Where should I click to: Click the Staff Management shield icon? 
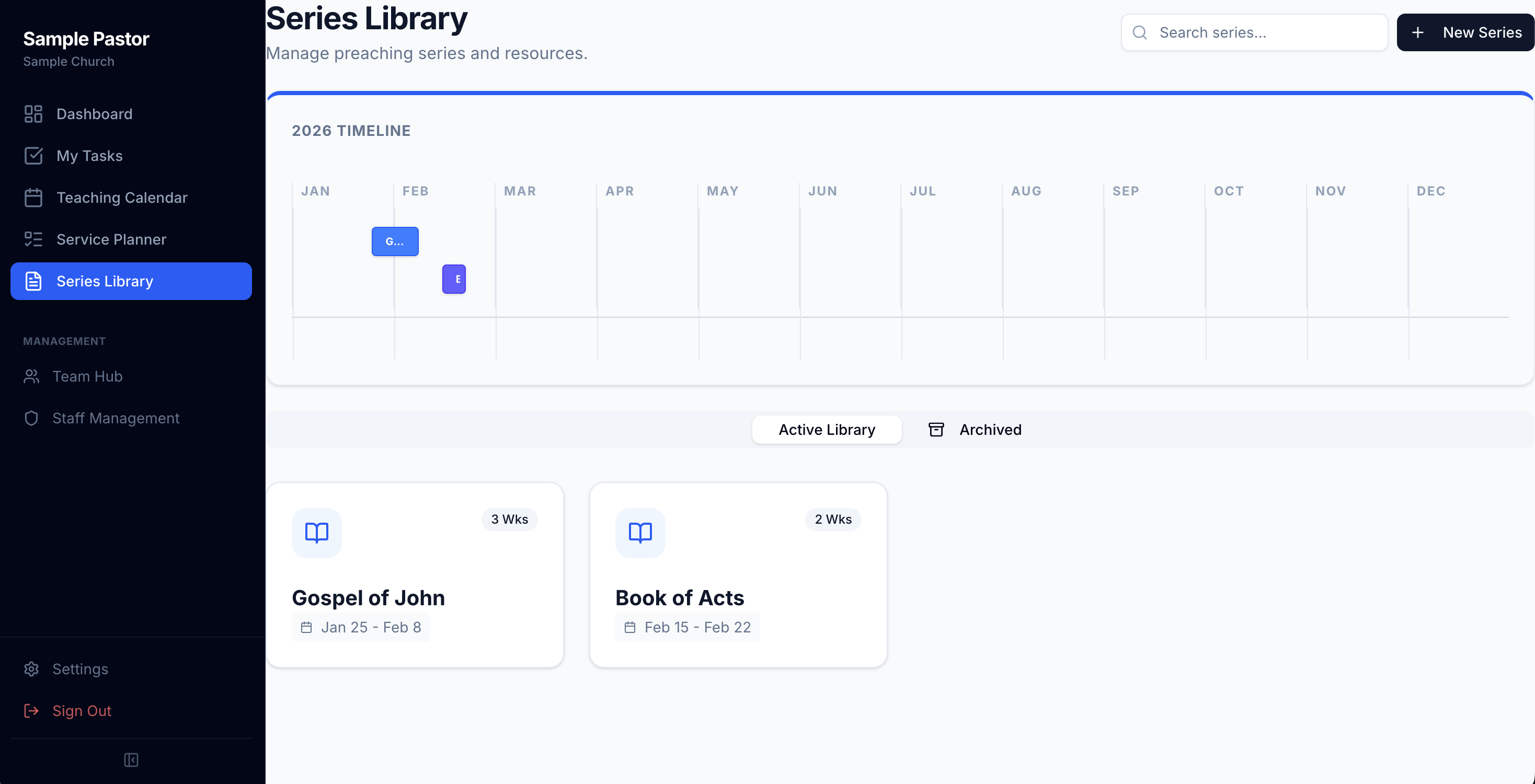31,418
